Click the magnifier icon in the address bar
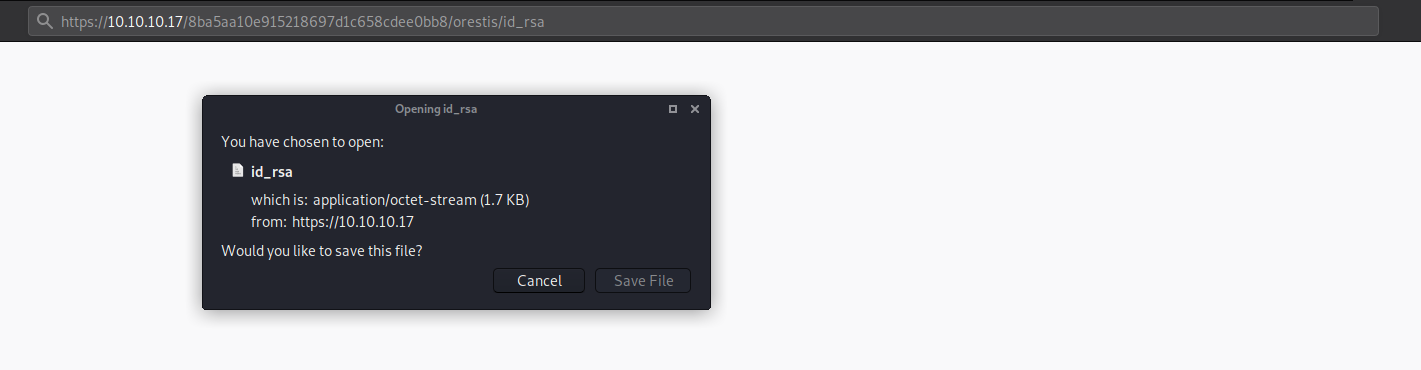The width and height of the screenshot is (1421, 370). click(44, 21)
